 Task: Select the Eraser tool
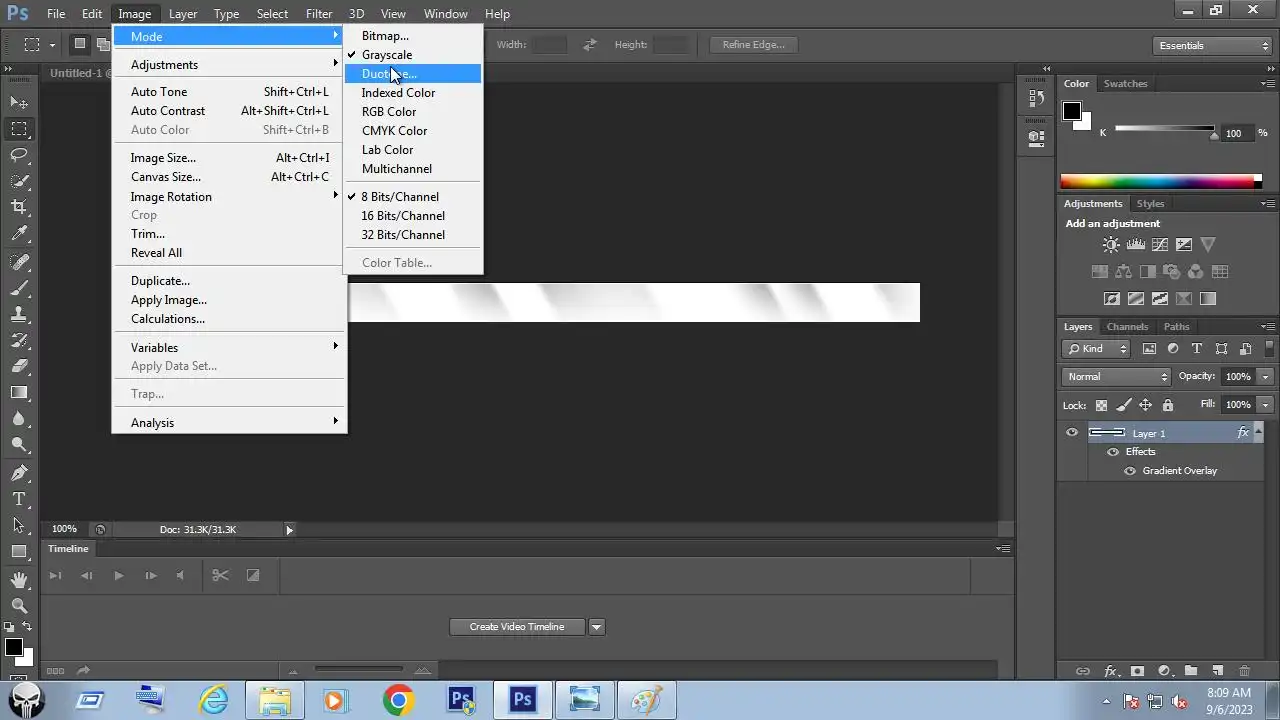[x=19, y=366]
